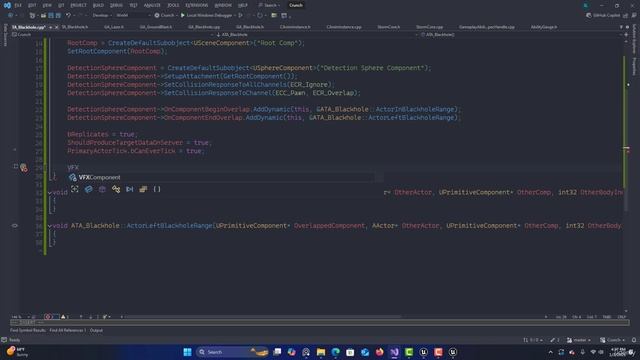Viewport: 640px width, 360px height.
Task: Open the ATA_Blackhole class navigation dropdown
Action: tap(316, 35)
